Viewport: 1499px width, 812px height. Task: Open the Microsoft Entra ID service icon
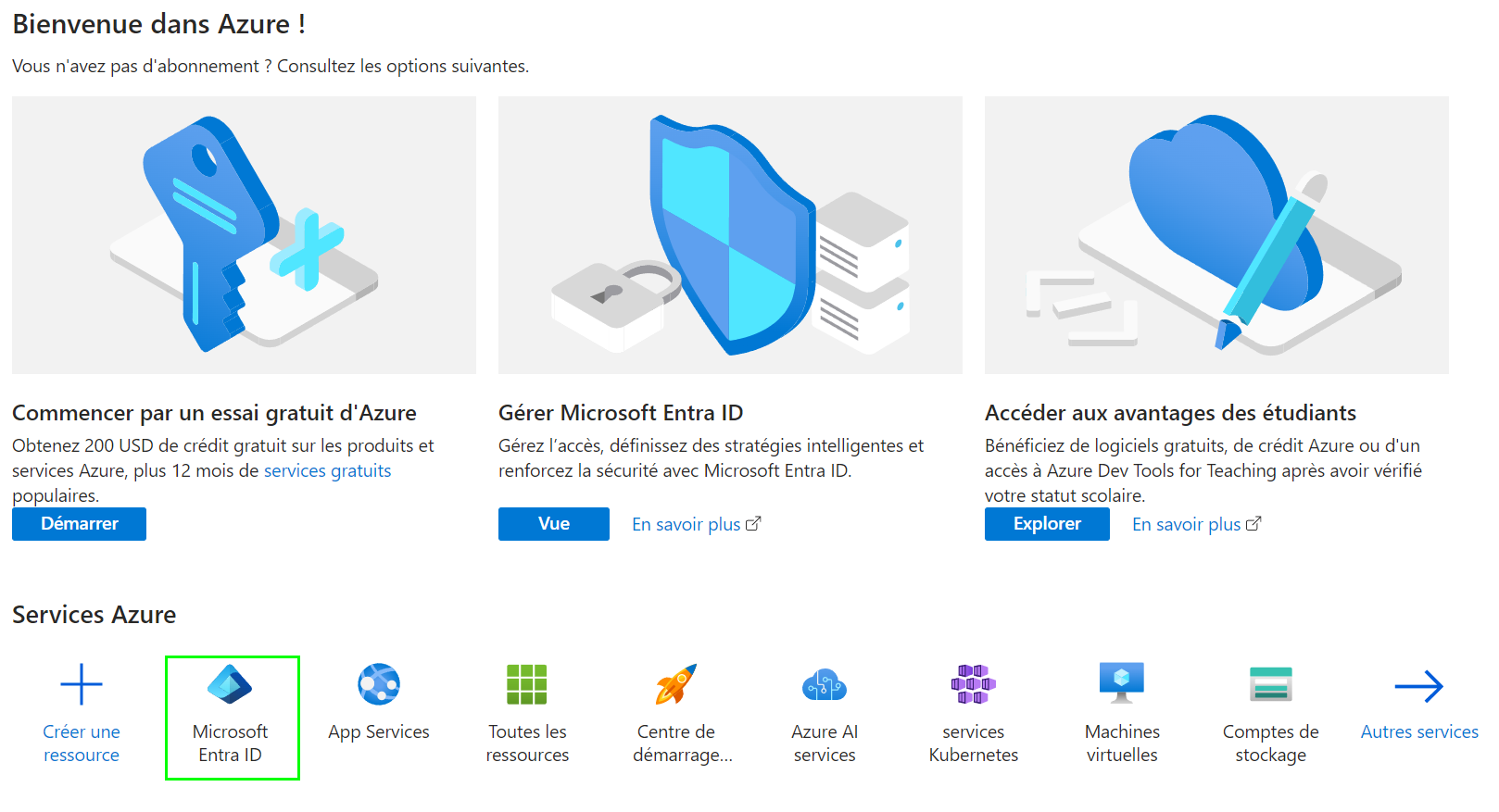coord(230,685)
